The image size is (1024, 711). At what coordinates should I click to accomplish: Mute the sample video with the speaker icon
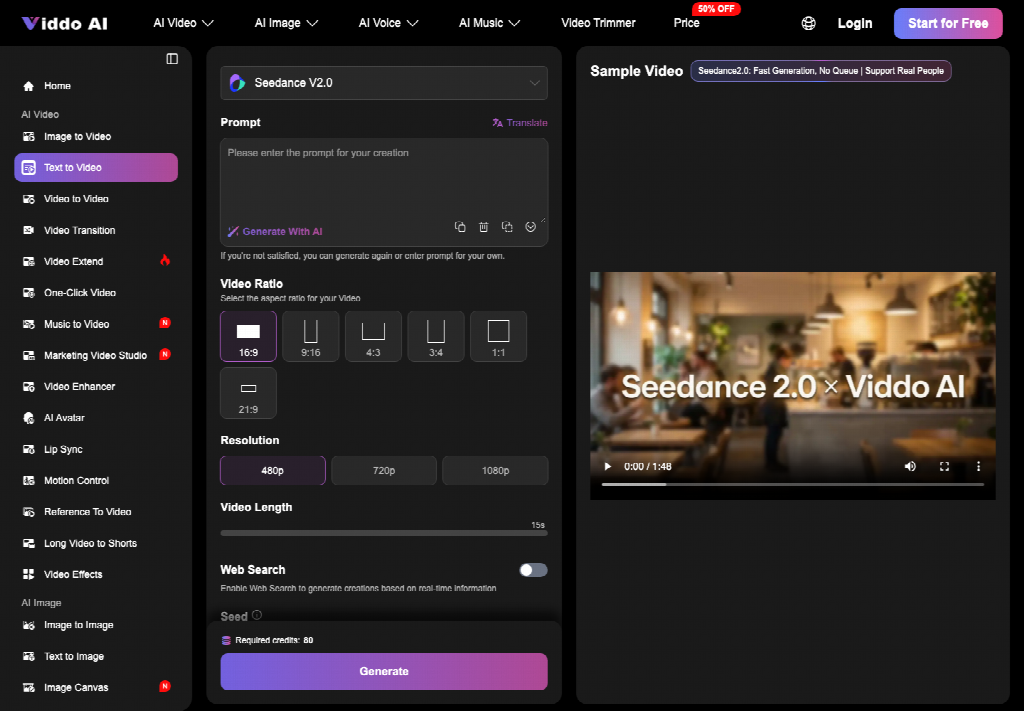pos(910,466)
